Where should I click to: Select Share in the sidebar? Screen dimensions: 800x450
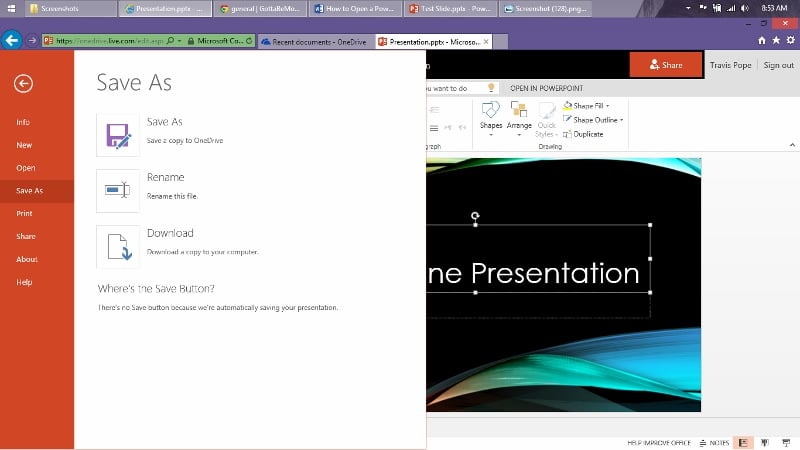click(26, 237)
